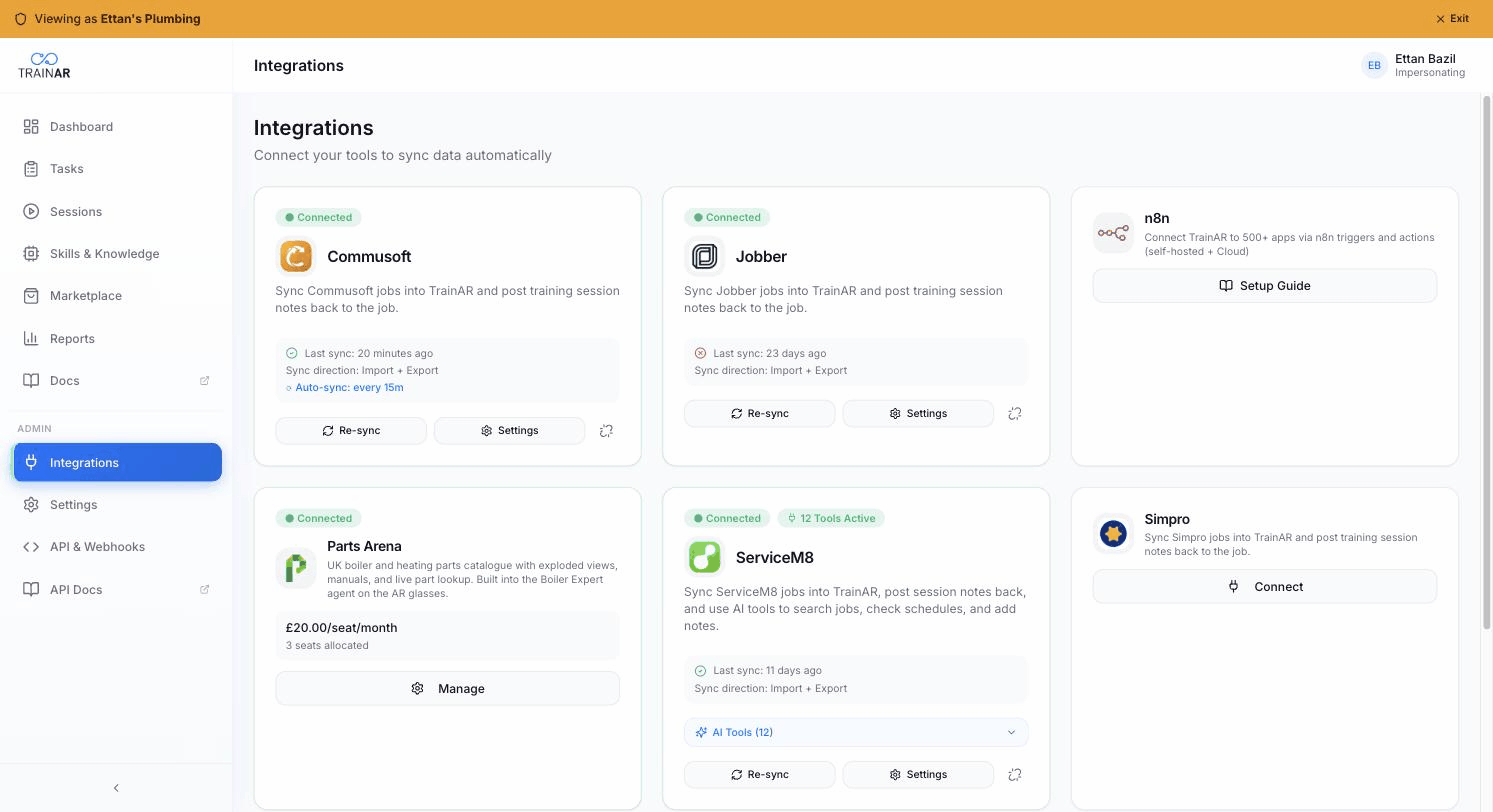Click the EB user avatar
The image size is (1493, 812).
coord(1374,65)
